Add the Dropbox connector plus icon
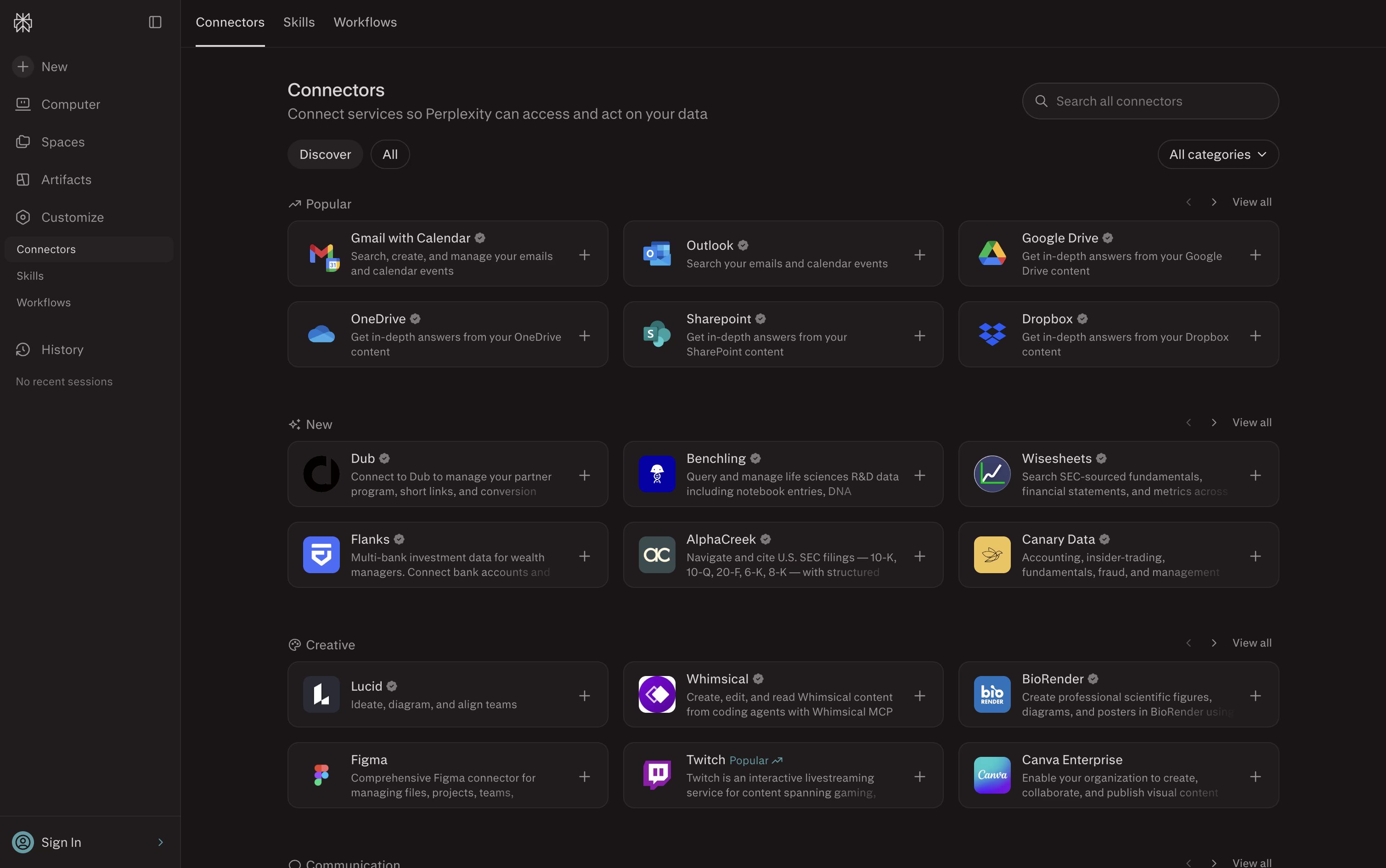This screenshot has height=868, width=1386. 1255,335
